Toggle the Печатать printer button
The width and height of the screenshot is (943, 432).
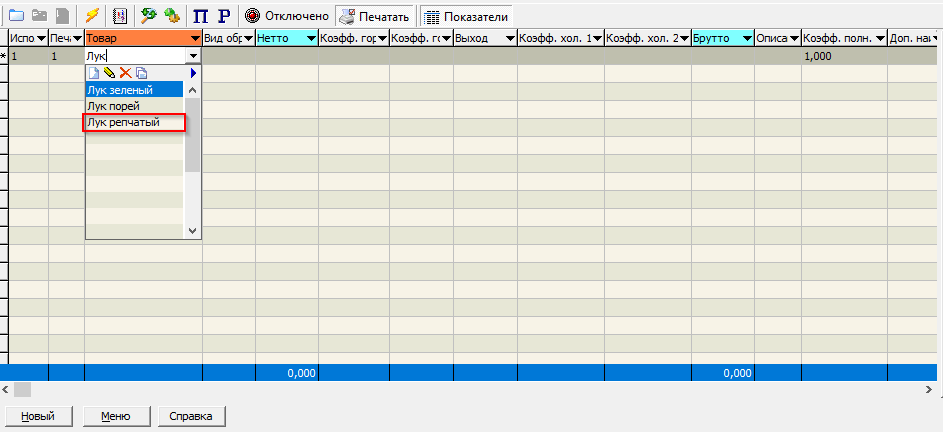[x=375, y=17]
